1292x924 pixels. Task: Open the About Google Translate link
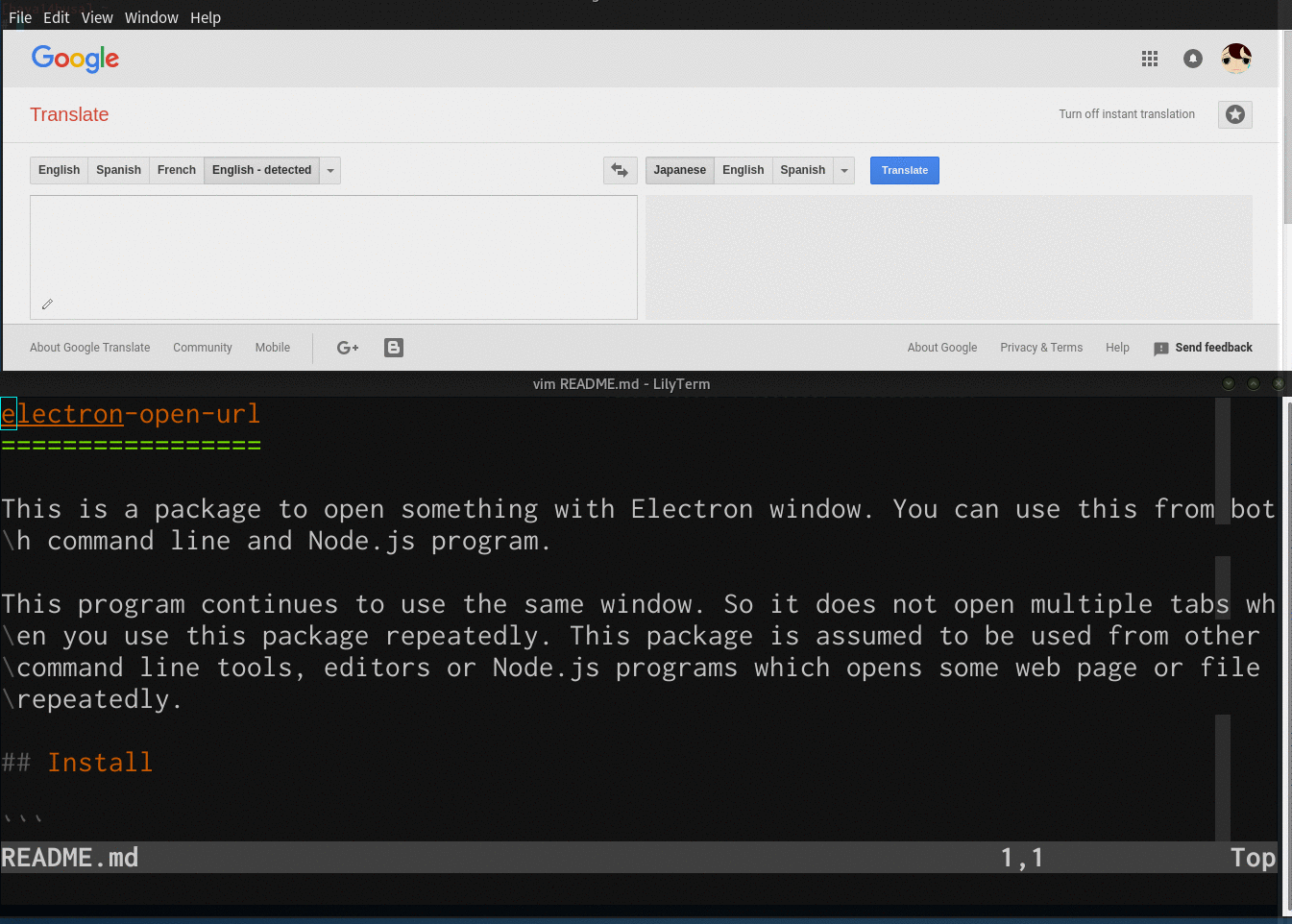pos(90,348)
